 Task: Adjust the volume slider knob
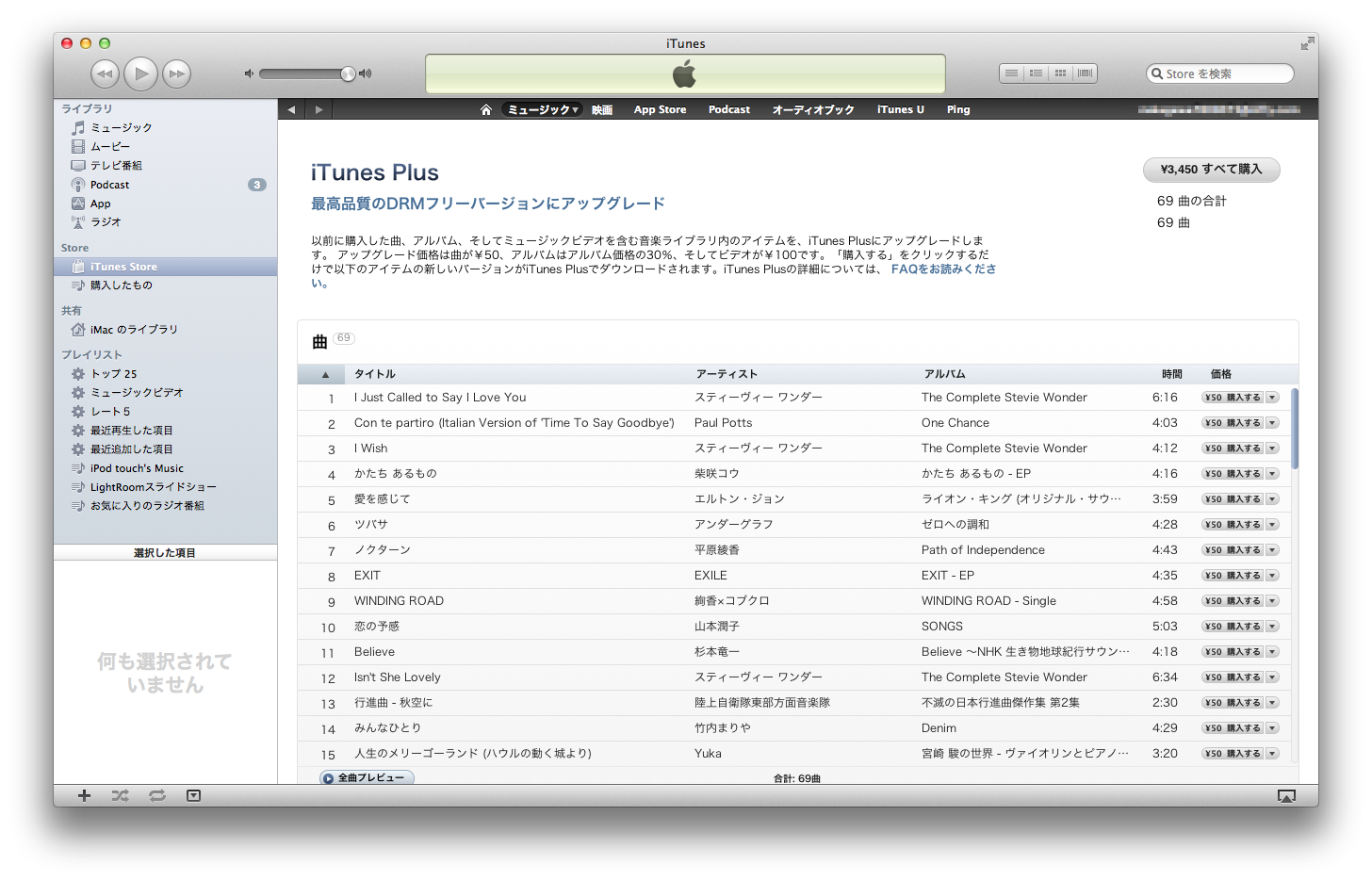click(x=348, y=73)
